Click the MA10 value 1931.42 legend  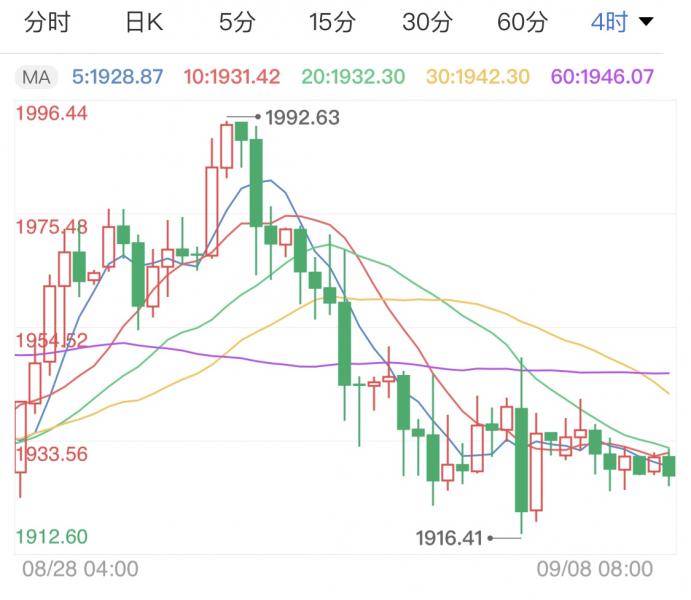tap(233, 76)
